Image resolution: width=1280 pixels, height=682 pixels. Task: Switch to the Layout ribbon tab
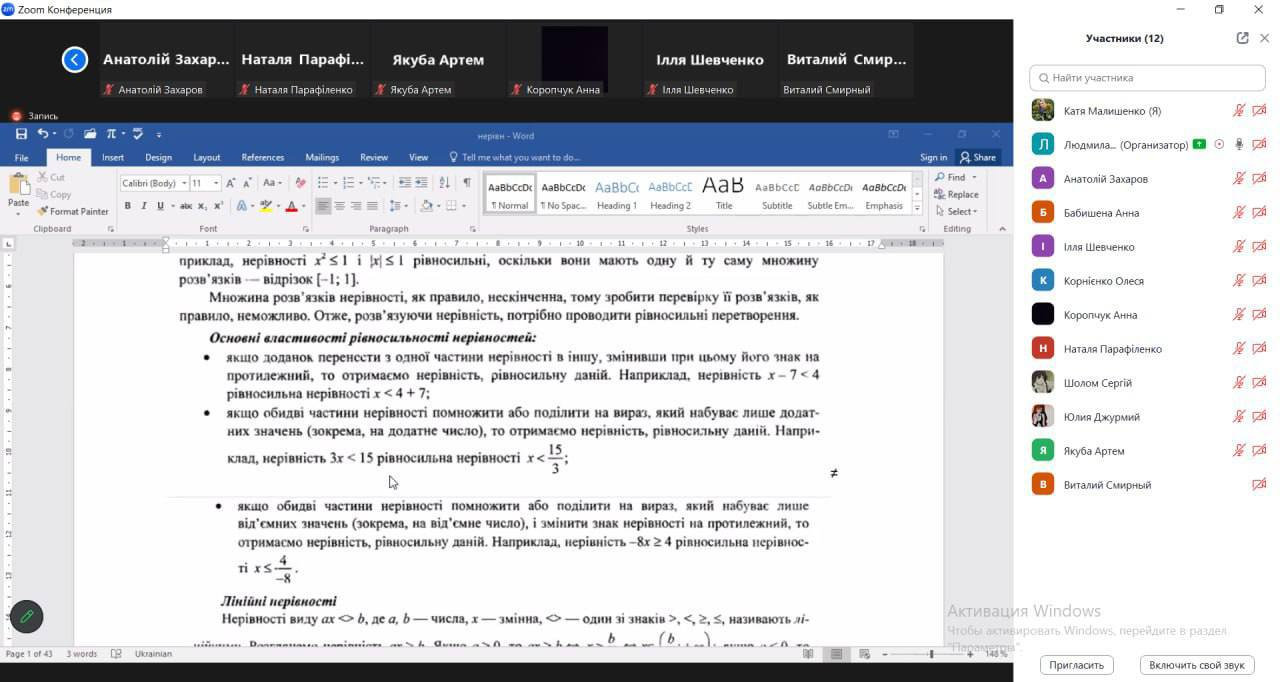[207, 157]
